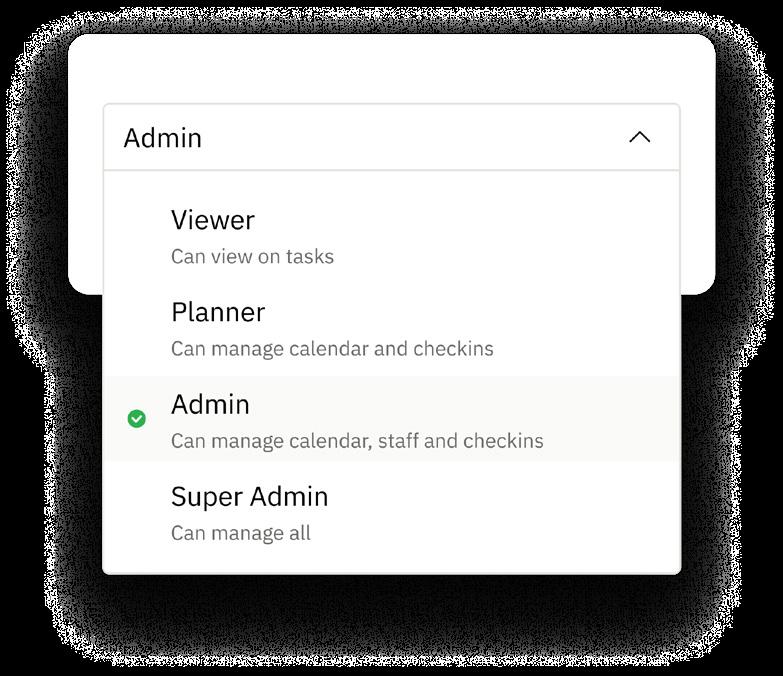Click 'Can manage calendar and checkins' text
The height and width of the screenshot is (676, 783).
pyautogui.click(x=332, y=349)
